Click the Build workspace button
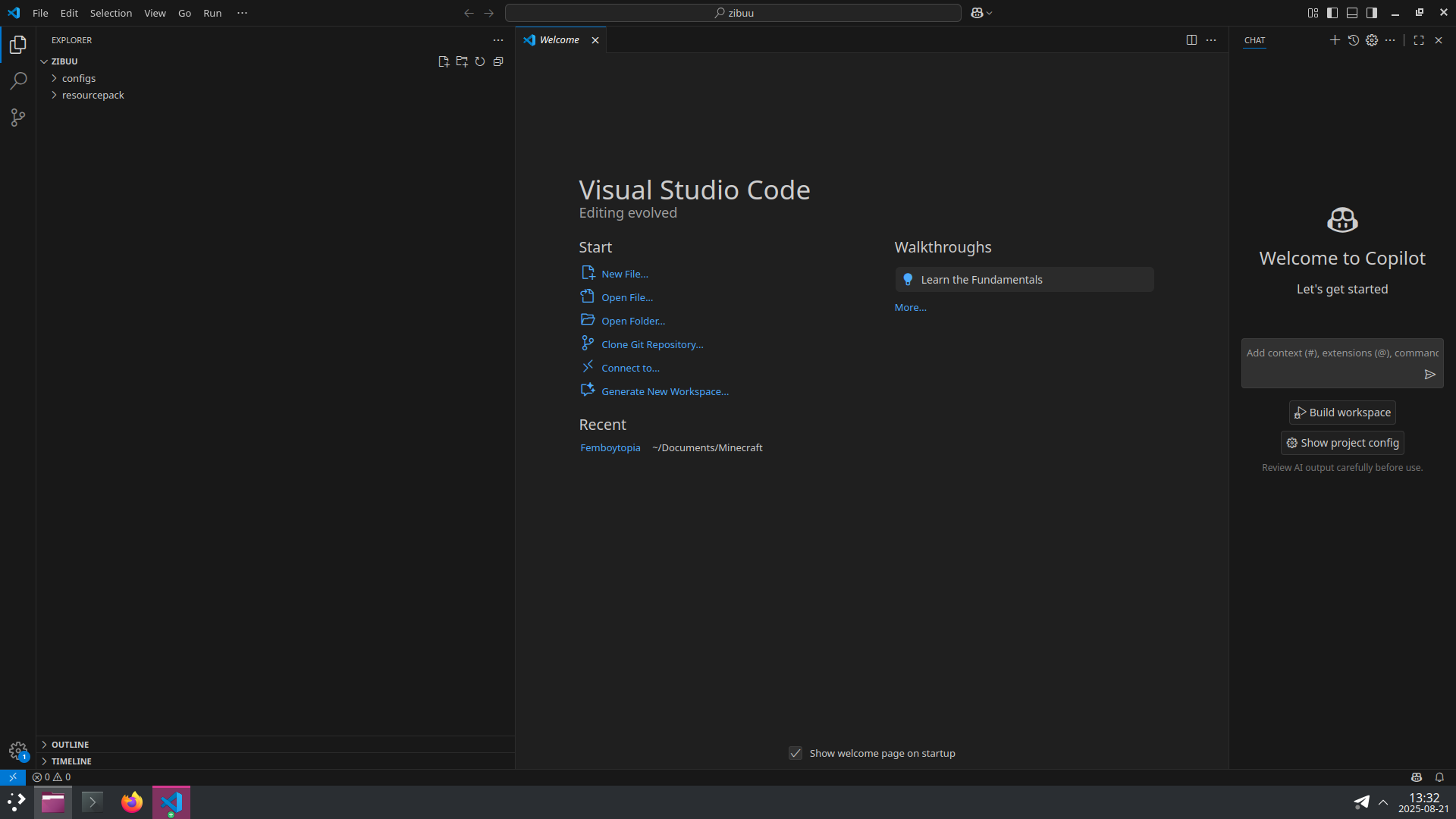1456x819 pixels. pyautogui.click(x=1342, y=413)
